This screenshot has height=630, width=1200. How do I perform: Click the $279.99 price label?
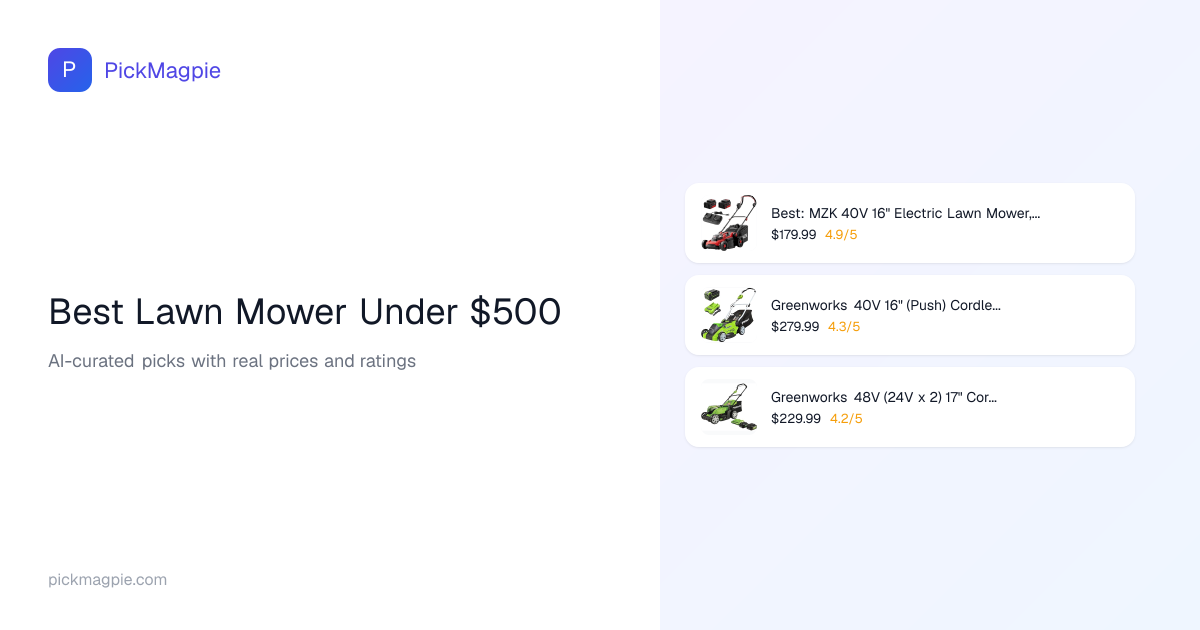click(795, 327)
